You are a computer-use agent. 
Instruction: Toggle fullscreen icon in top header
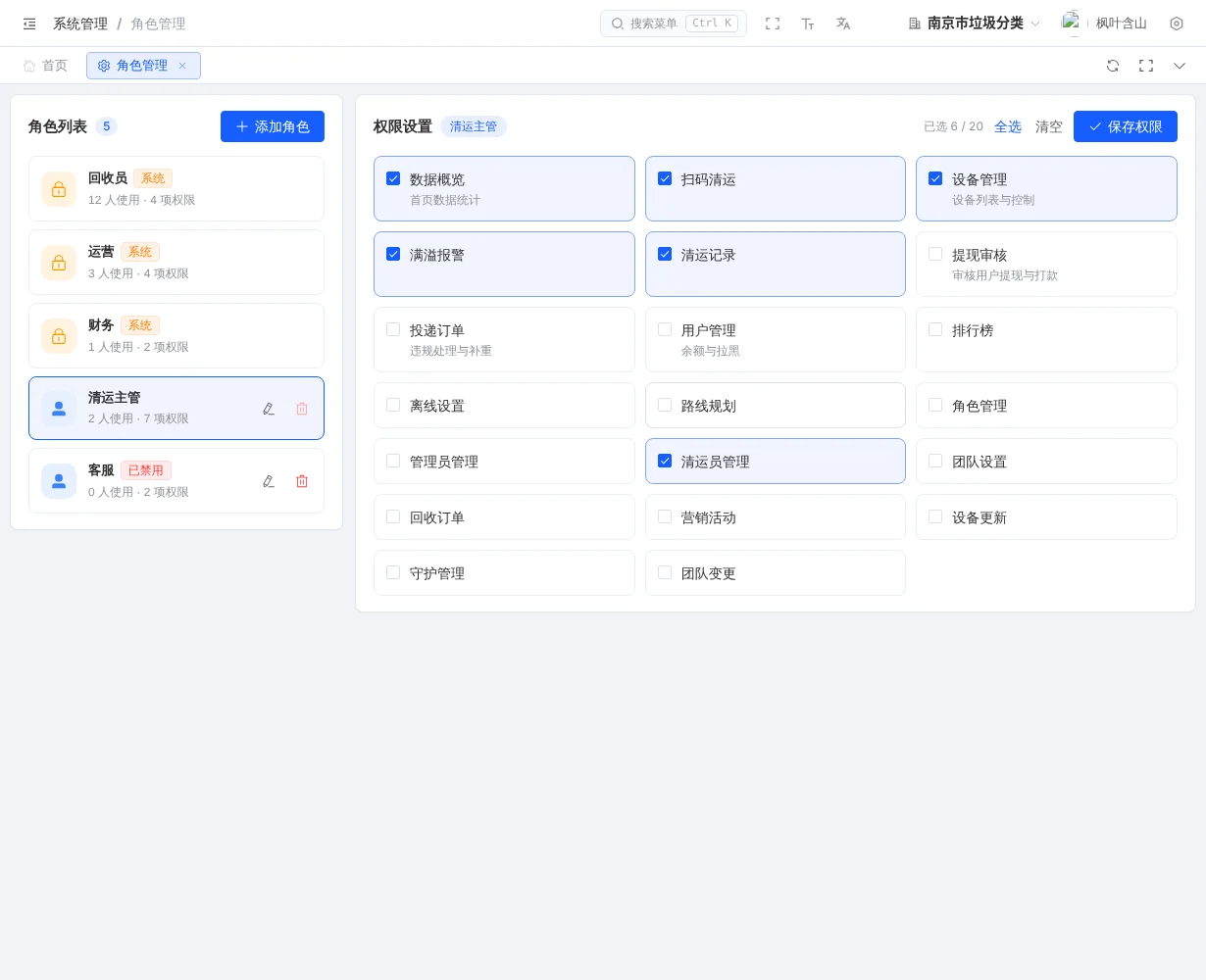(773, 24)
